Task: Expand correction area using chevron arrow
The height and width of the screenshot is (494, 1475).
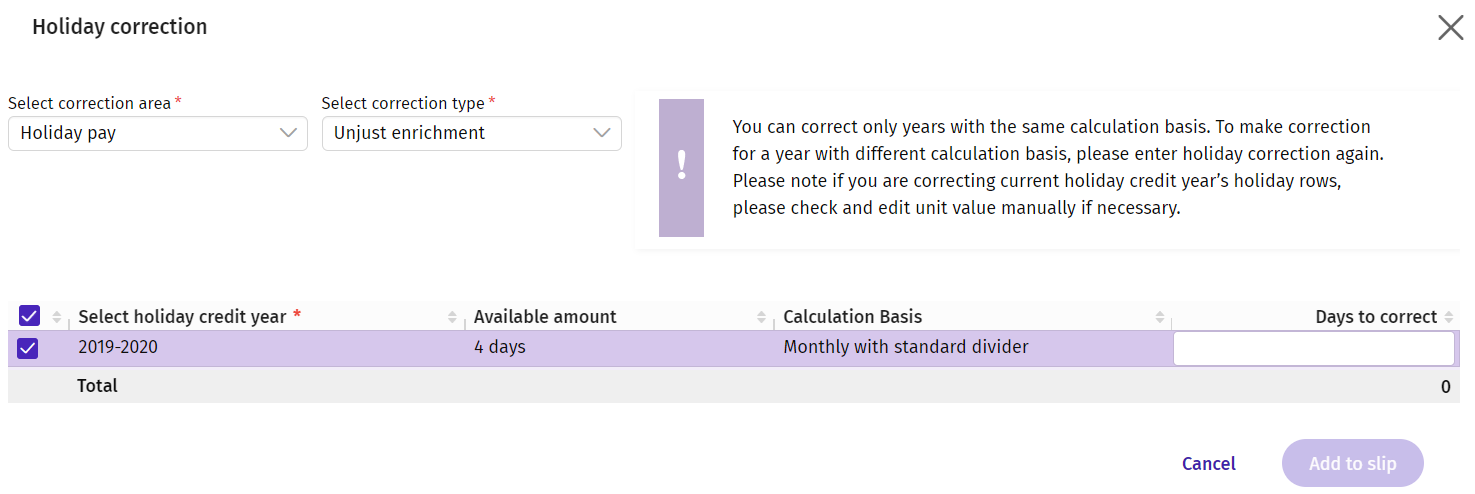Action: [x=288, y=133]
